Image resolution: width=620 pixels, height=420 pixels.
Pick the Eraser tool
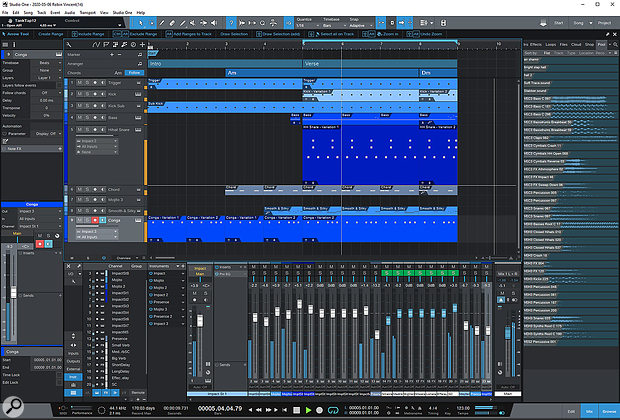(172, 23)
